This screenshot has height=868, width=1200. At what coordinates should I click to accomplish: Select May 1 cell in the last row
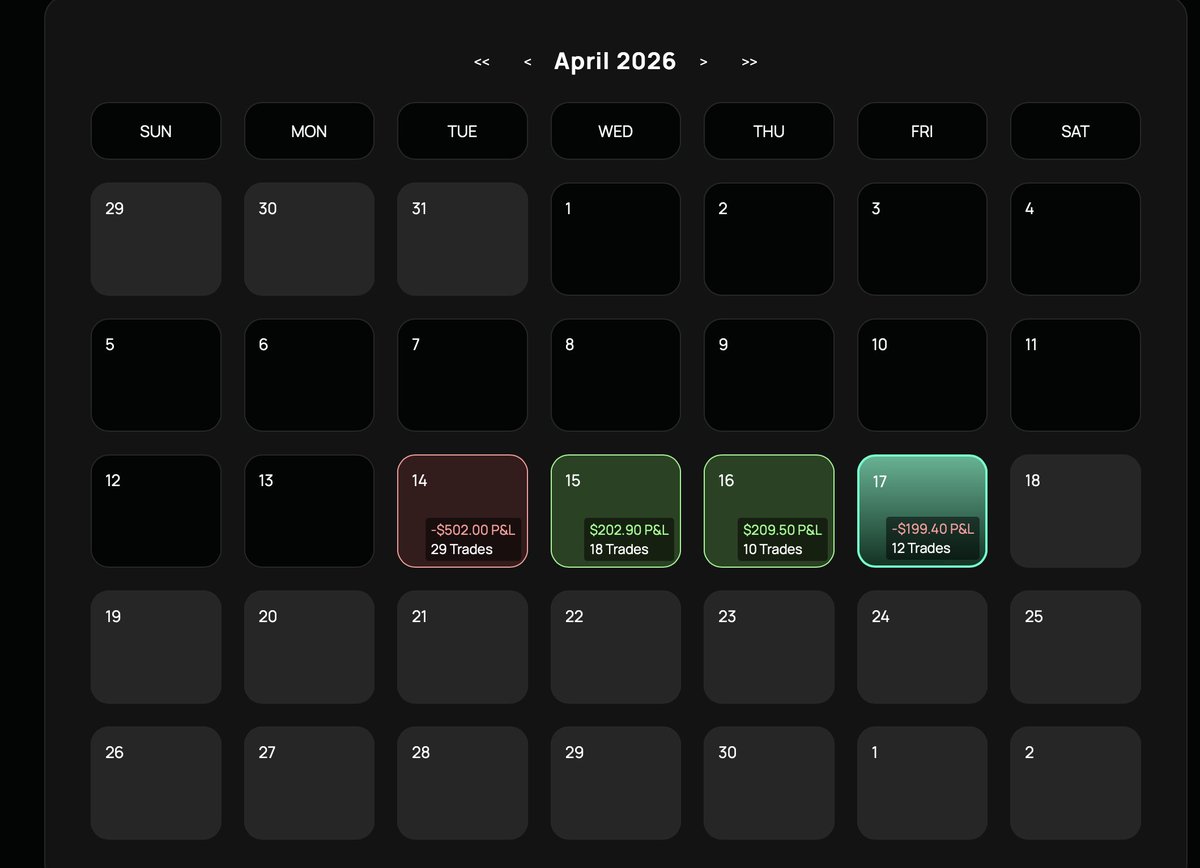tap(922, 783)
